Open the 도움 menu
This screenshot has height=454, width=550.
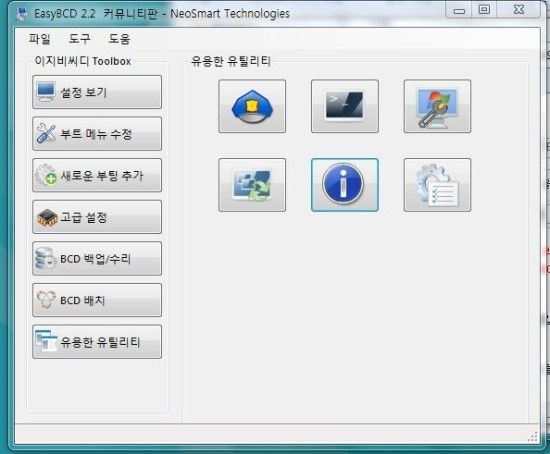(x=119, y=39)
